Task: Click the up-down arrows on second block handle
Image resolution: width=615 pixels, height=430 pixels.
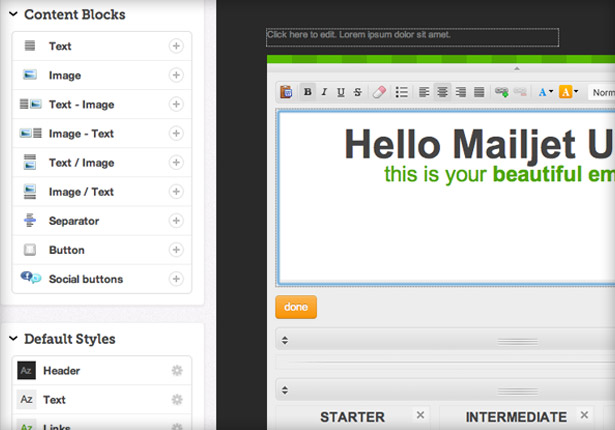Action: (285, 390)
